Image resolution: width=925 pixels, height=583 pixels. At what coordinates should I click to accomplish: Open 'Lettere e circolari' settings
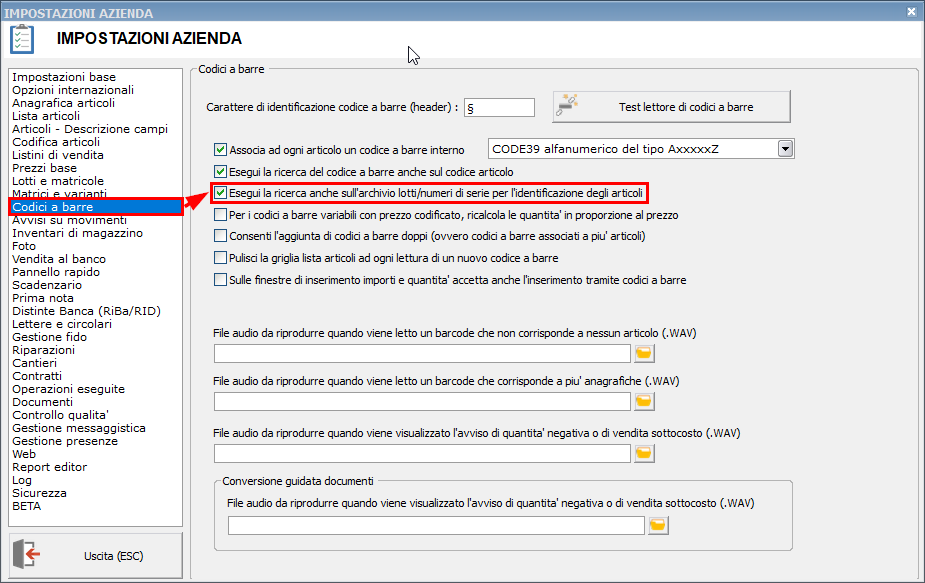tap(62, 324)
